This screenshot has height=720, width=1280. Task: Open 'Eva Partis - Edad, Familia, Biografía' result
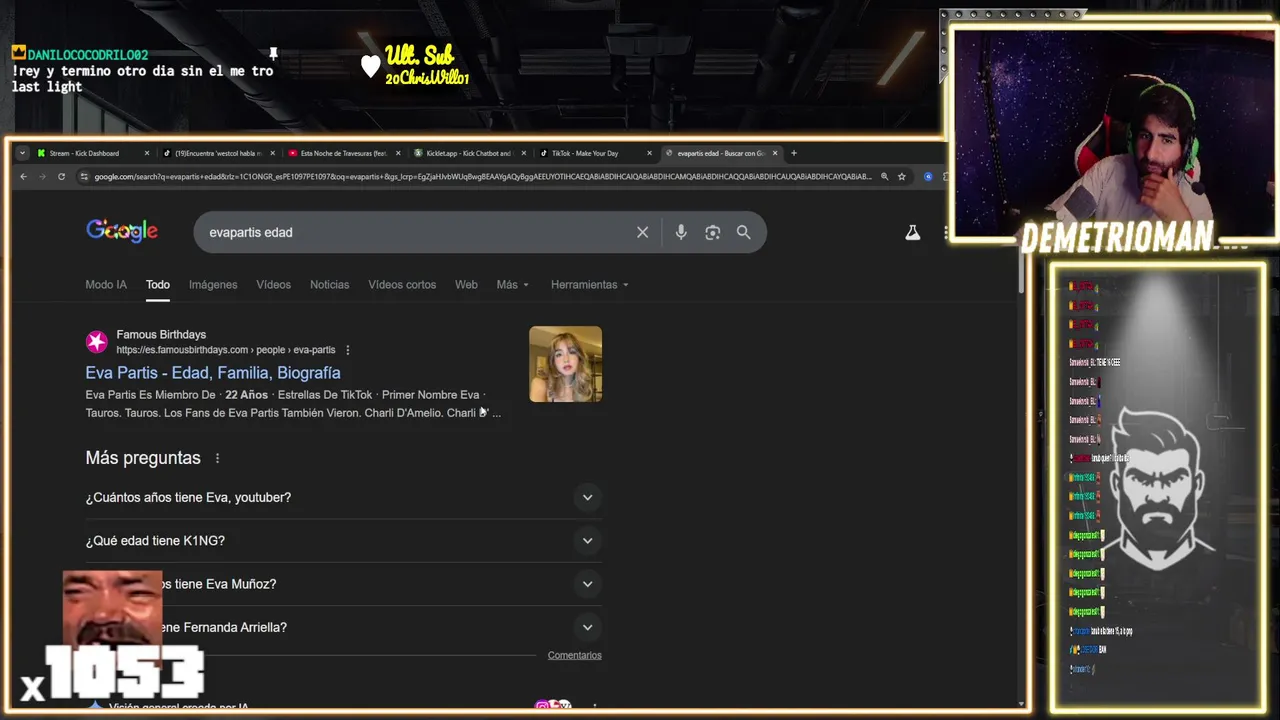213,373
